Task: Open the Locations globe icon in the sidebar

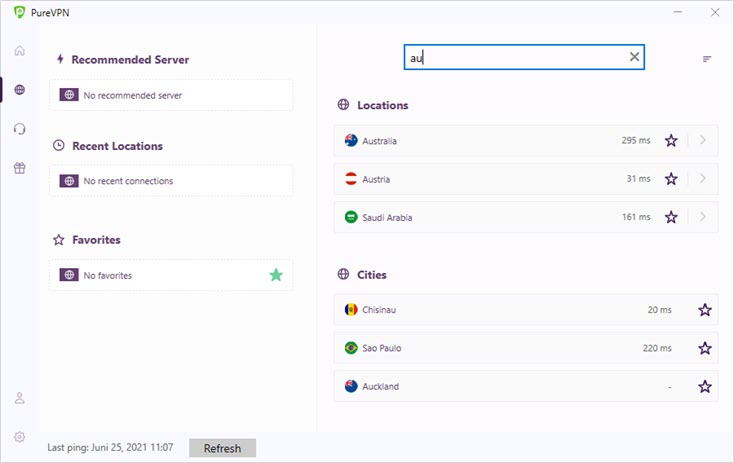Action: (19, 89)
